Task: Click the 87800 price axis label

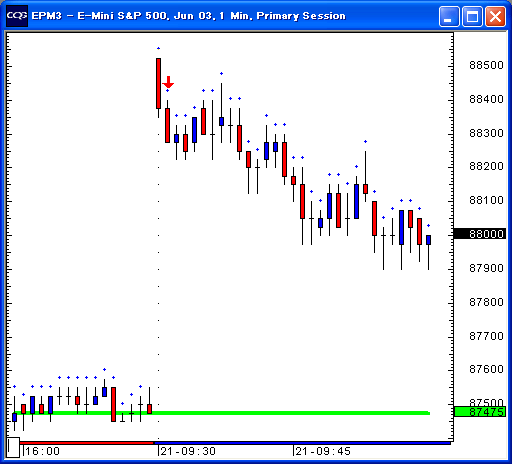Action: 486,302
